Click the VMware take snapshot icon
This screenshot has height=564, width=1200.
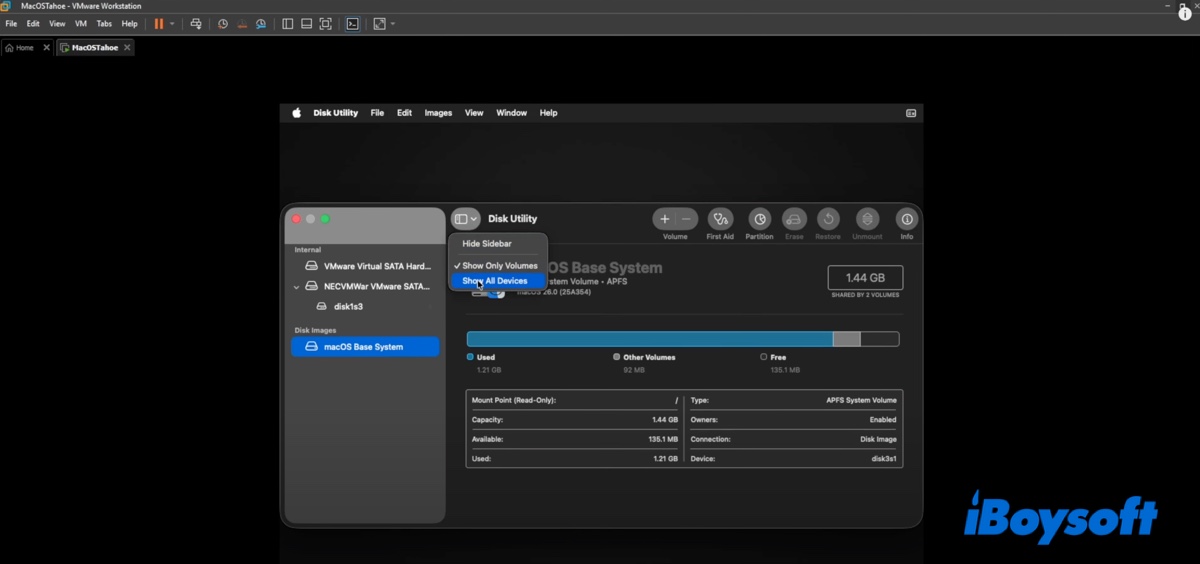tap(223, 23)
